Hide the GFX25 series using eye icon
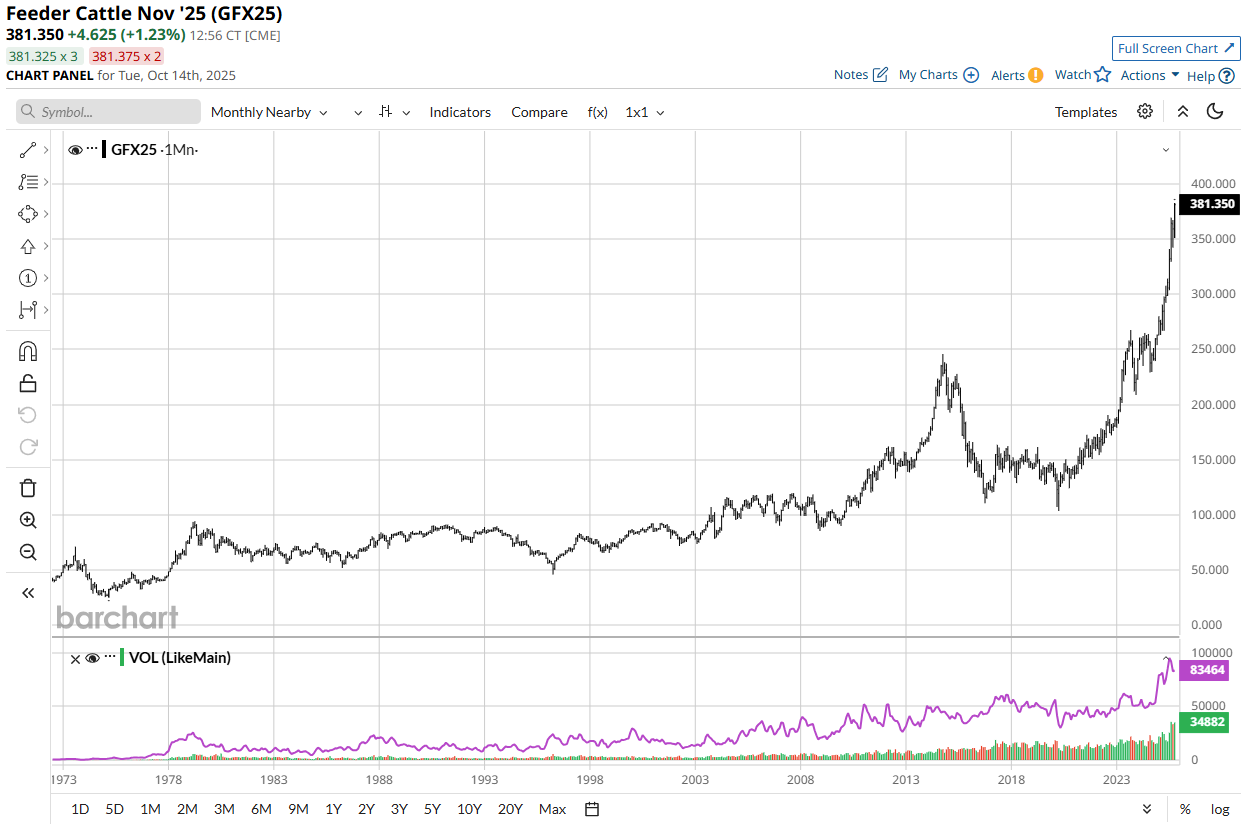 (x=75, y=150)
